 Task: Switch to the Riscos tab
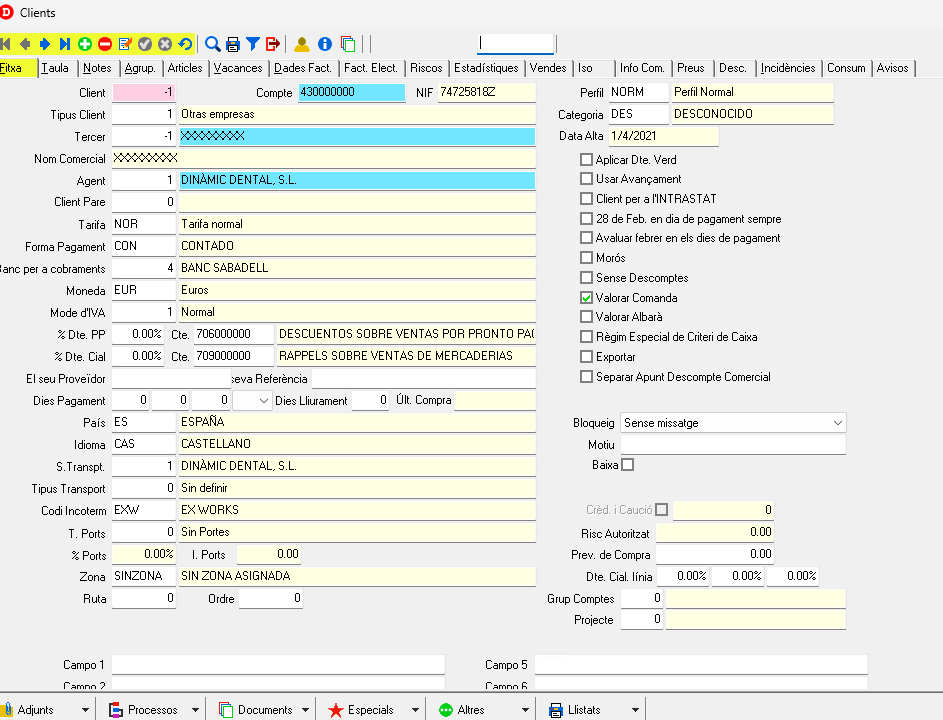point(426,68)
